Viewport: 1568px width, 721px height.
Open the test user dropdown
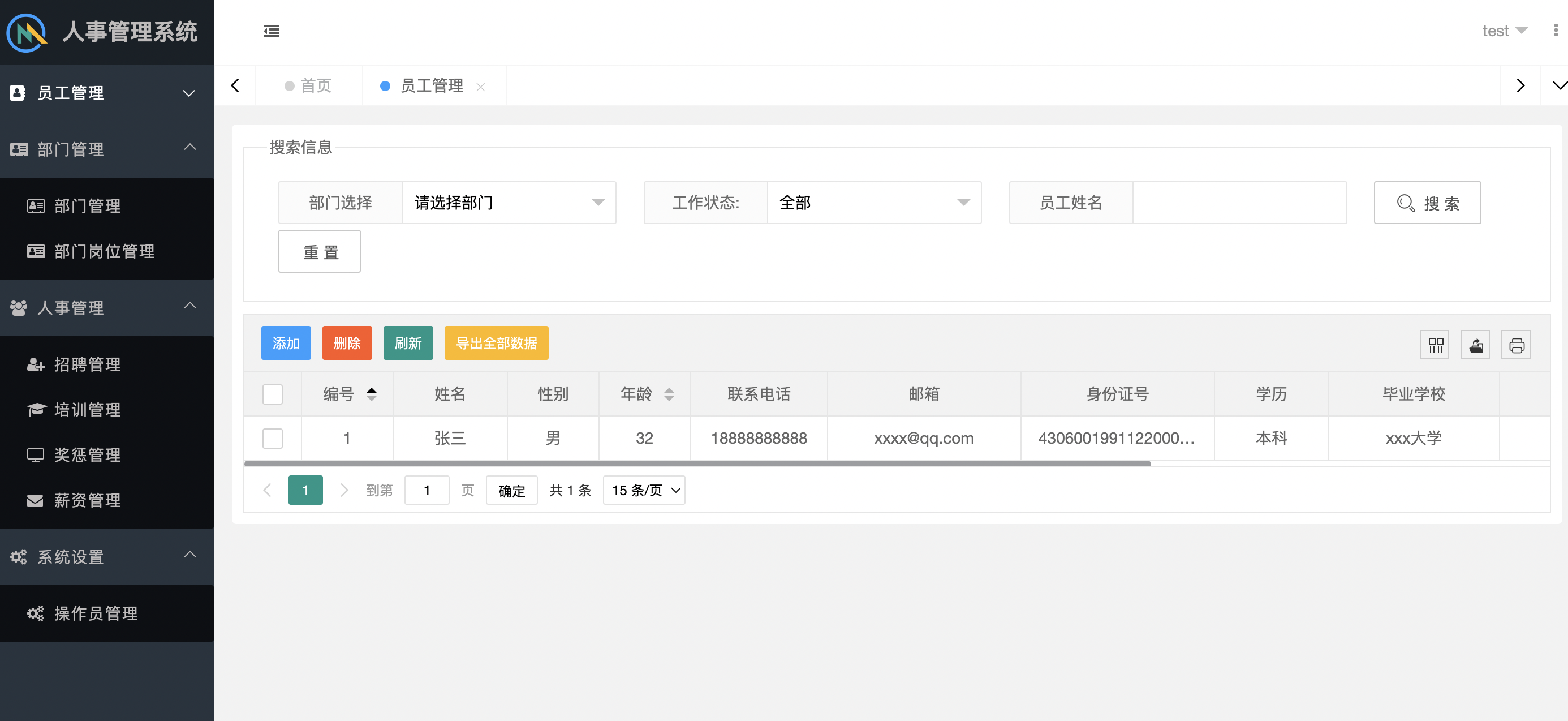pyautogui.click(x=1504, y=31)
